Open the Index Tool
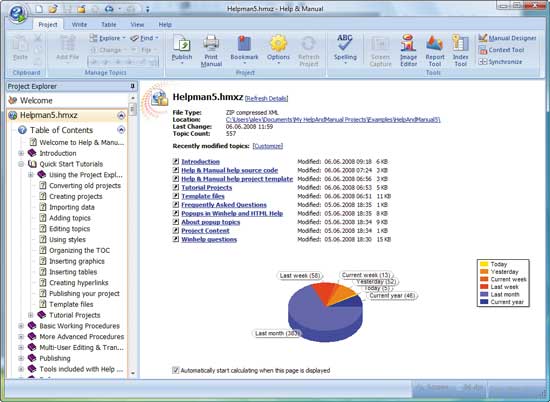This screenshot has width=550, height=402. click(460, 51)
